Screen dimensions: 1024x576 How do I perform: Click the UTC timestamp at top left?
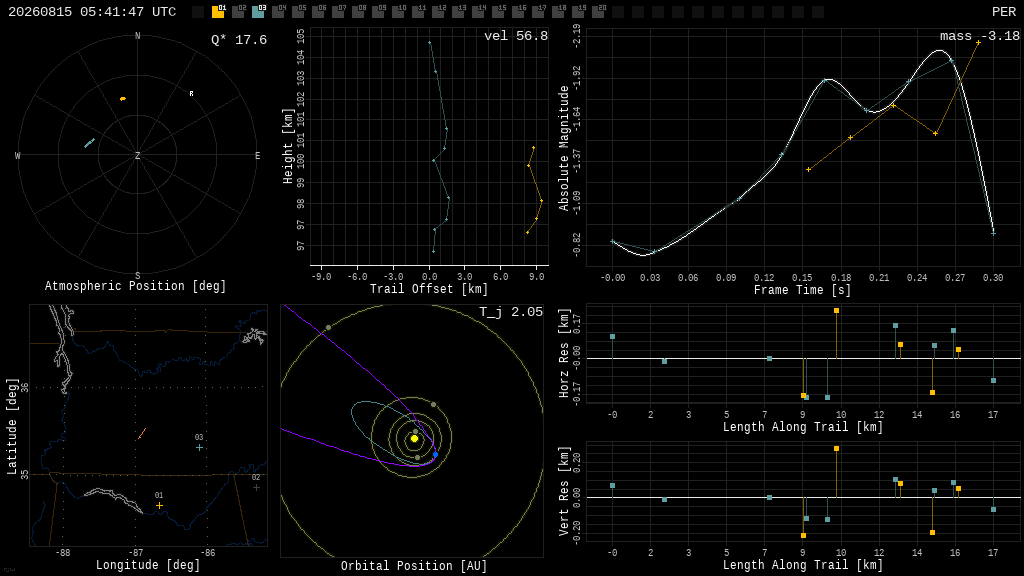92,12
